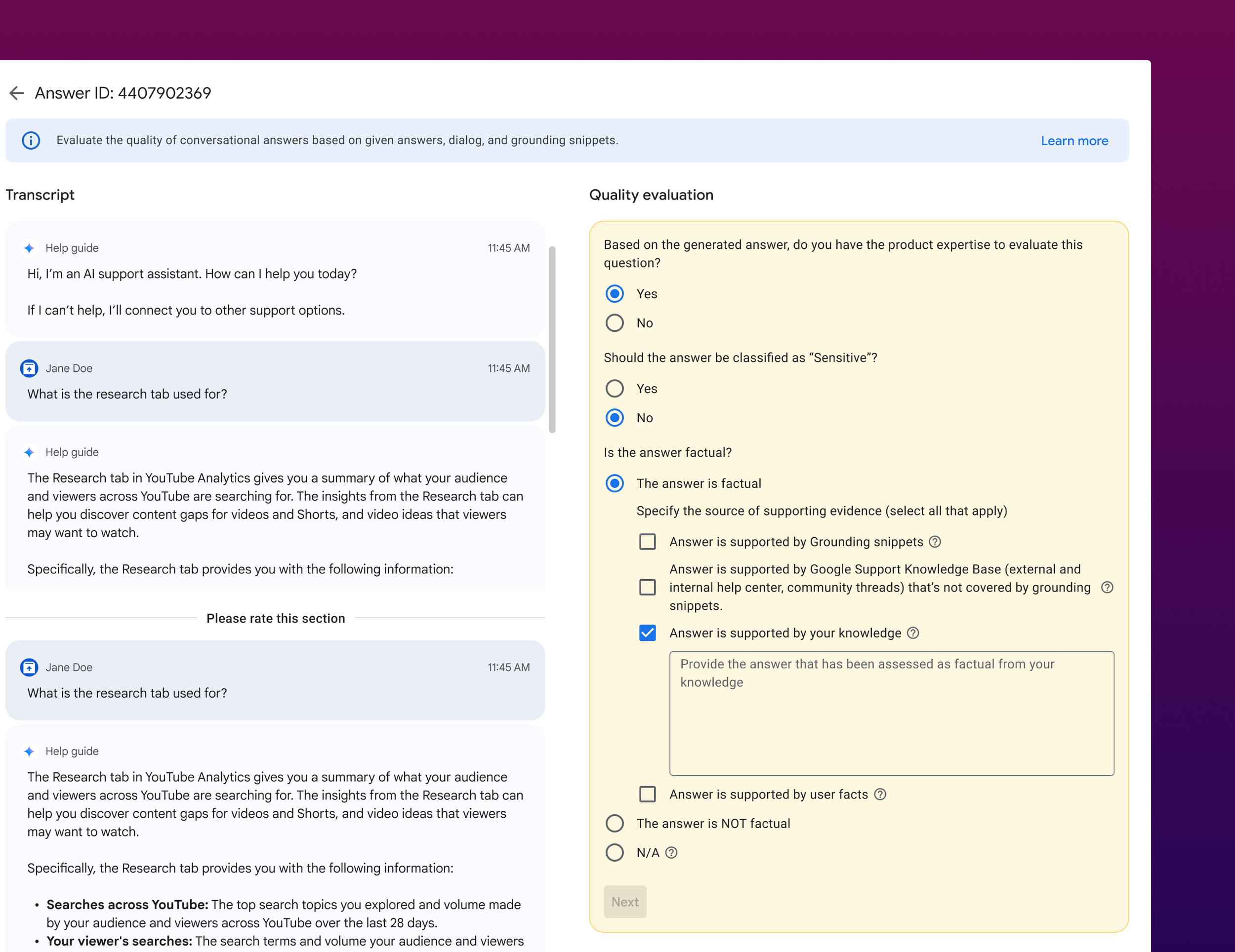The width and height of the screenshot is (1235, 952).
Task: Click help icon beside your knowledge option
Action: 913,633
